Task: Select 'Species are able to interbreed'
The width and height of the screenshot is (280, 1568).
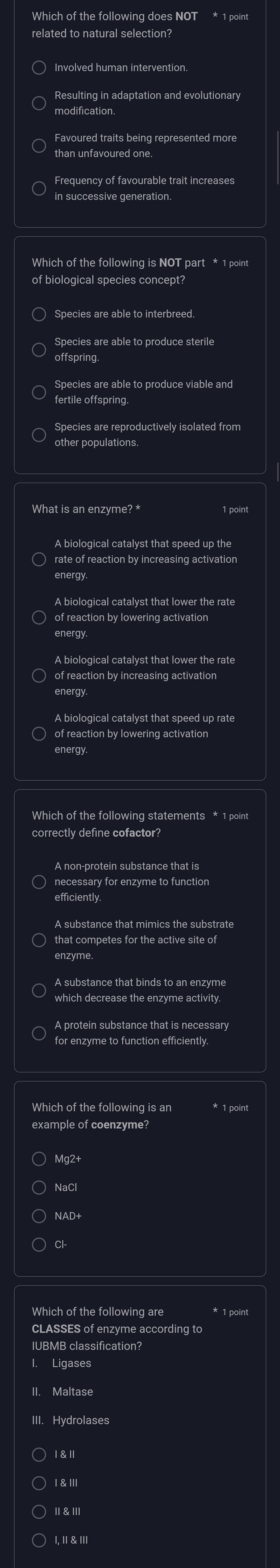Action: (39, 314)
